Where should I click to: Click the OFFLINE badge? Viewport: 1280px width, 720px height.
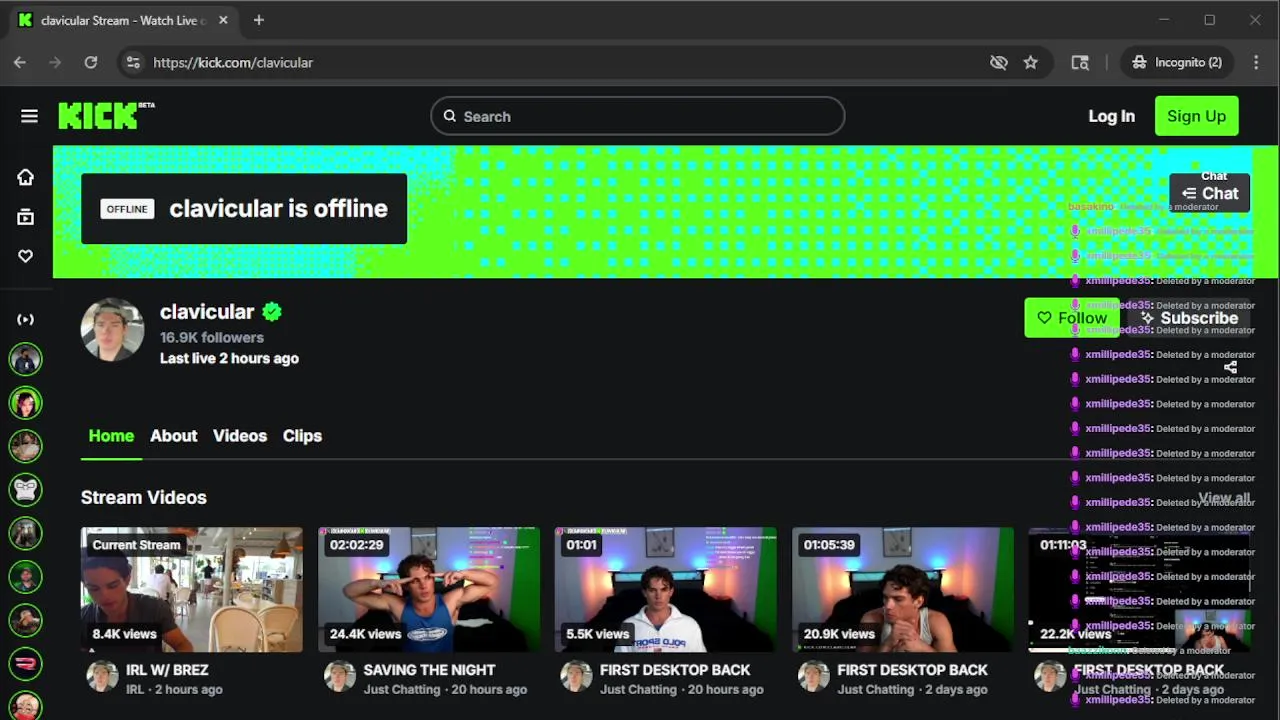tap(127, 209)
